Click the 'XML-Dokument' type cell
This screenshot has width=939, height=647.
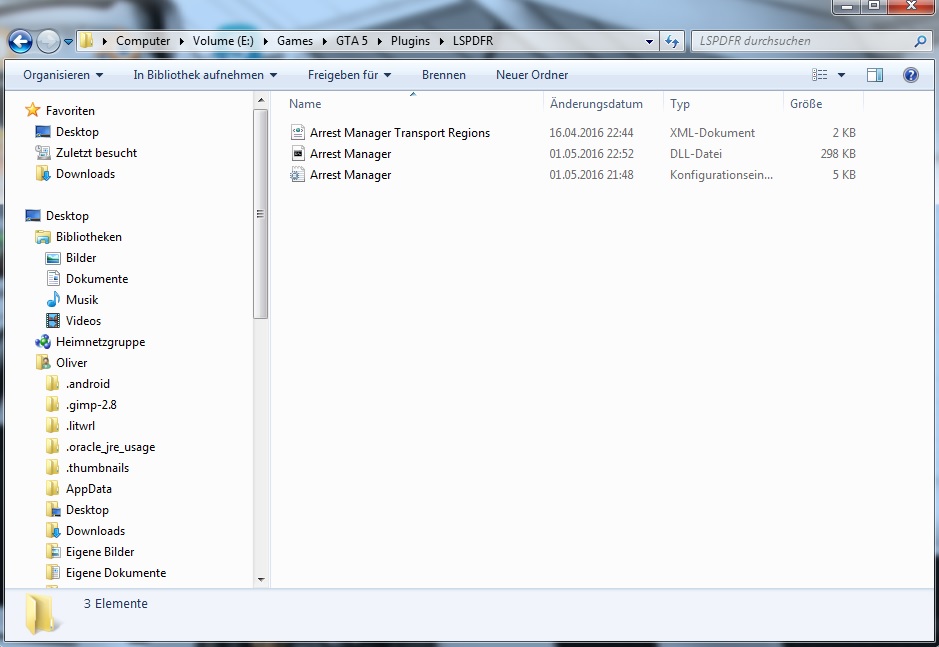coord(712,133)
